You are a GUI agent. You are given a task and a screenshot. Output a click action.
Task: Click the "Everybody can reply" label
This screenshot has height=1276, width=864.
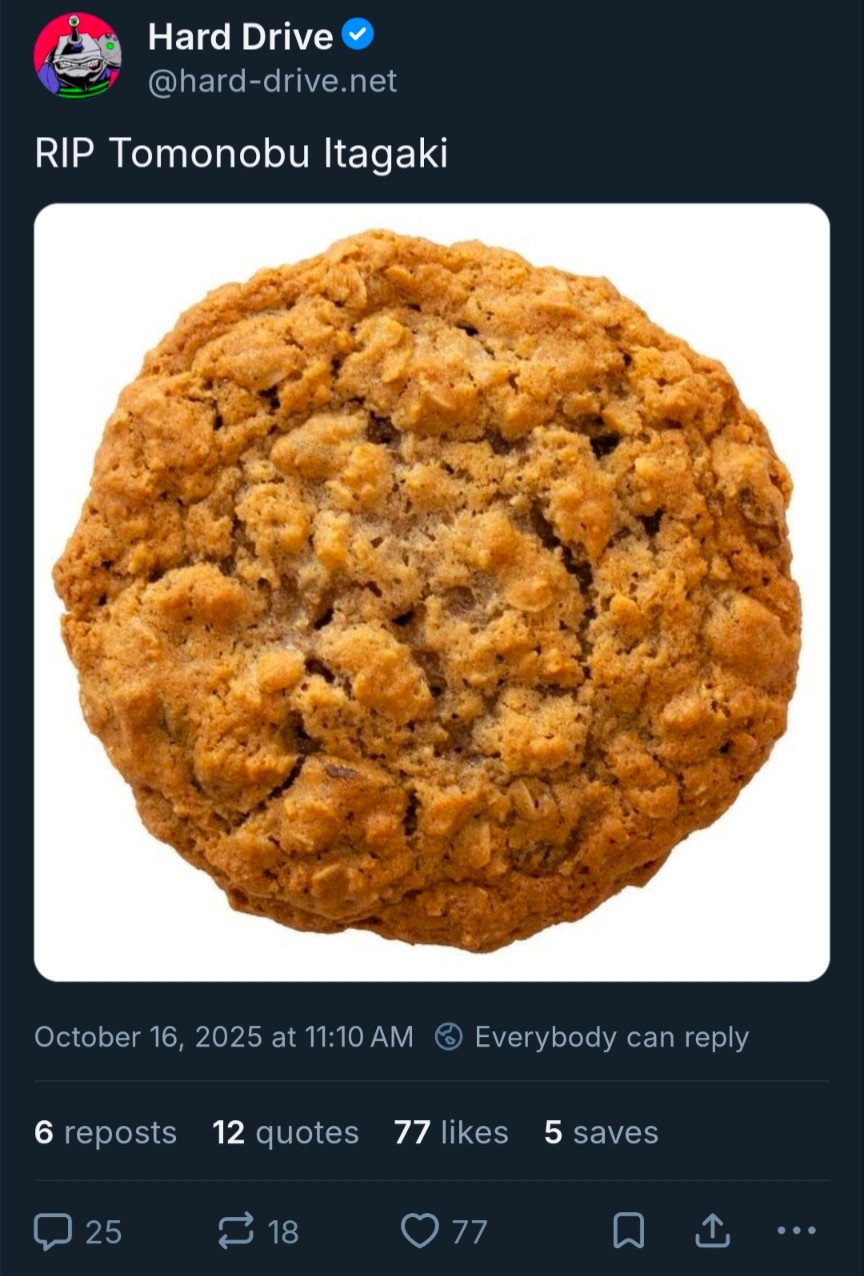[611, 1037]
